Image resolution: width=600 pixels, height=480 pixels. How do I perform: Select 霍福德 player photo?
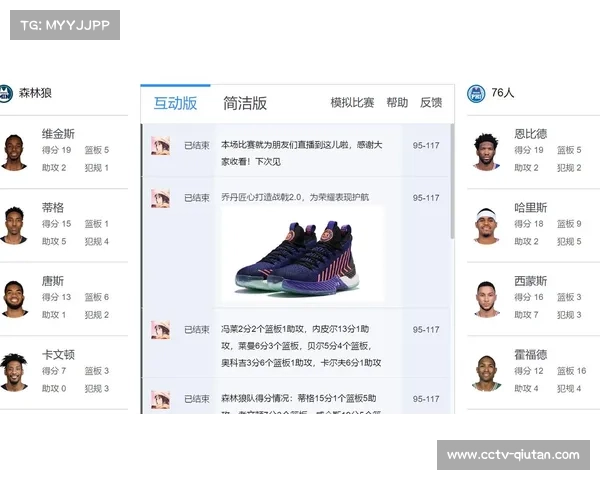pos(486,373)
